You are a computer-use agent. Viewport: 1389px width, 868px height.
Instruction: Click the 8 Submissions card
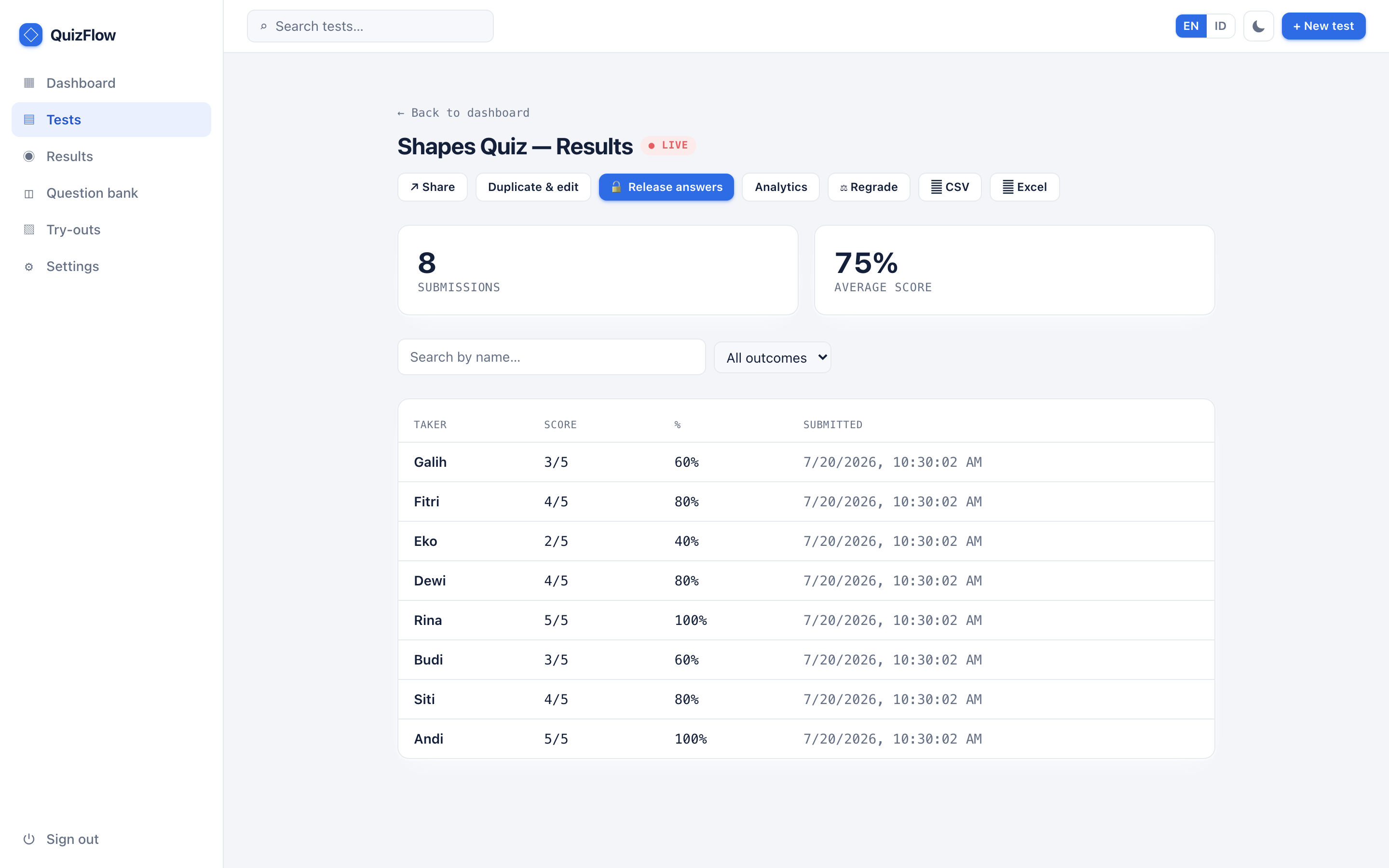[598, 270]
